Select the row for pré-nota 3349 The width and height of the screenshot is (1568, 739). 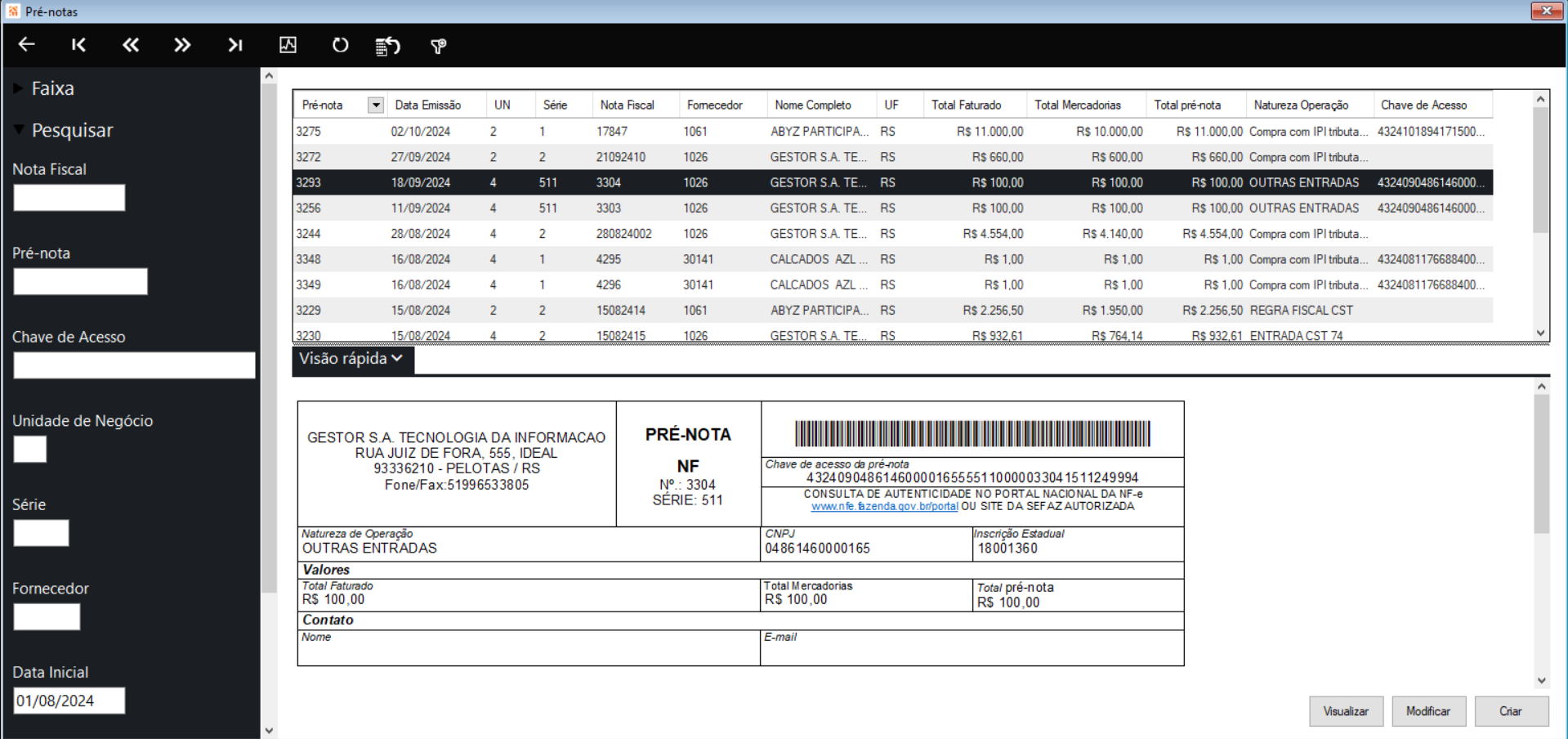click(x=893, y=285)
